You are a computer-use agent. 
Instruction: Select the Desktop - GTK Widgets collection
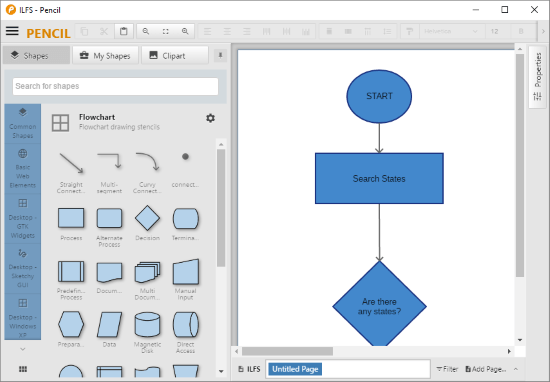23,218
